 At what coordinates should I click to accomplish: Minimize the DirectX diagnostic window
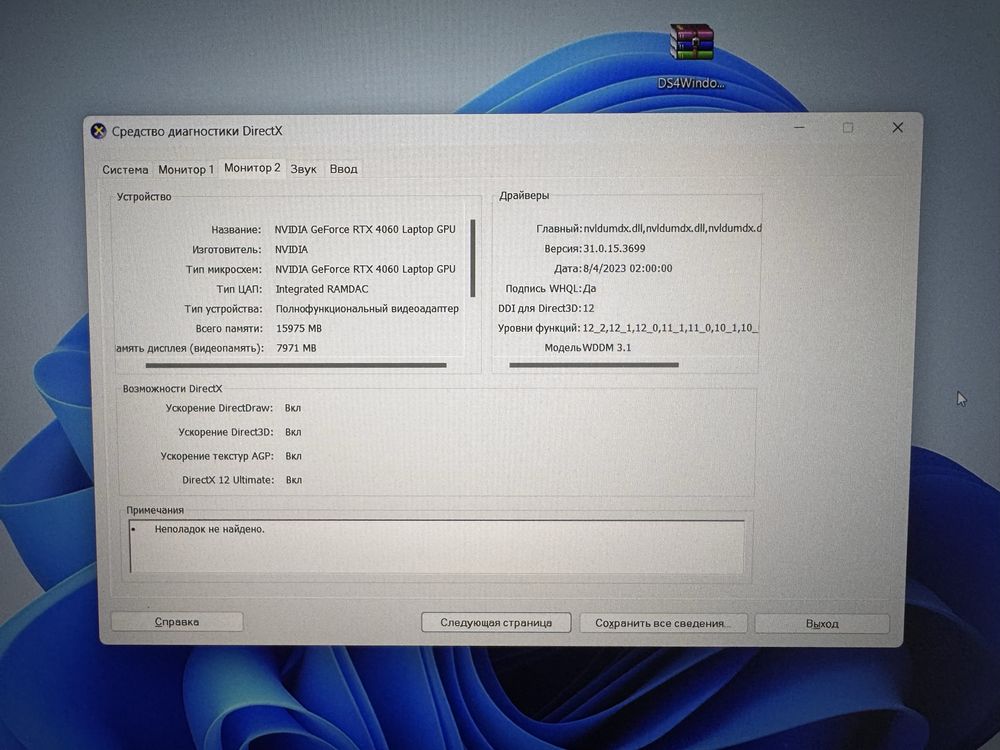(799, 128)
